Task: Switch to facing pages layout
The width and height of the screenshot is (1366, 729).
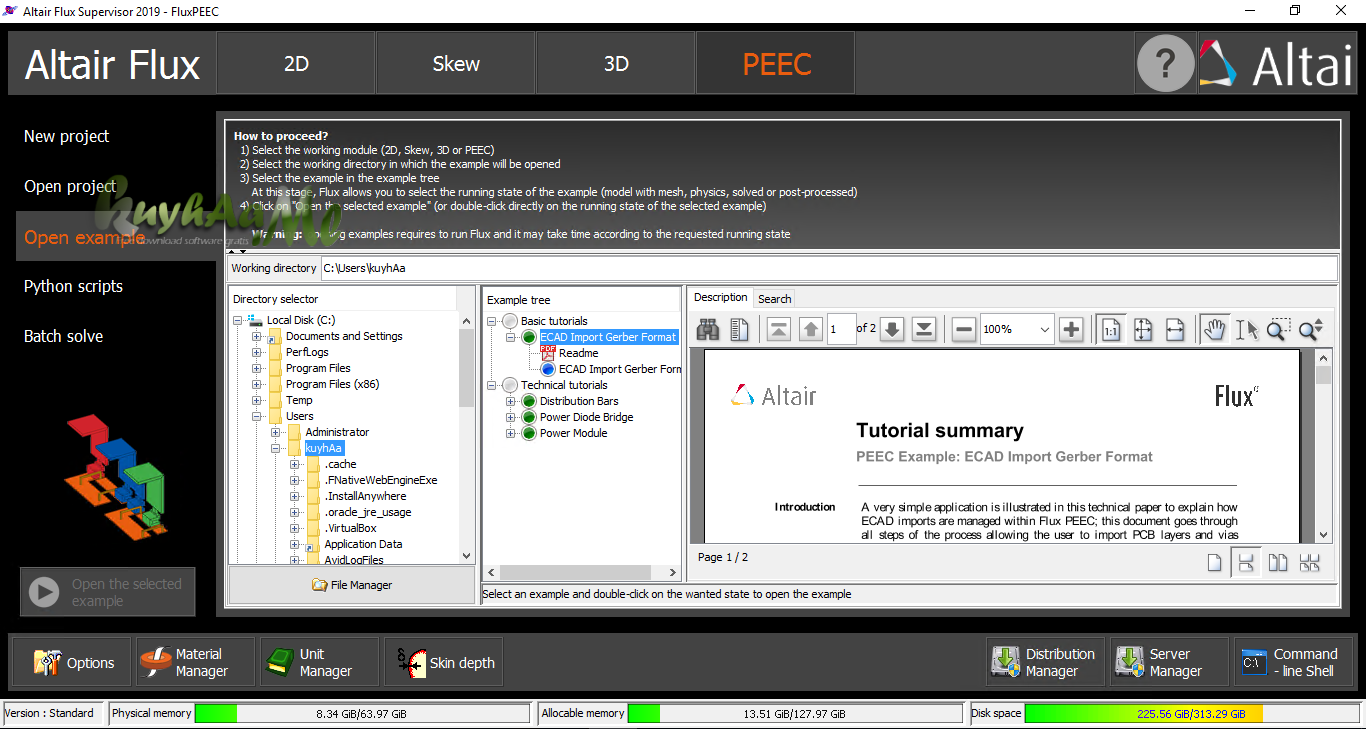Action: [1278, 562]
